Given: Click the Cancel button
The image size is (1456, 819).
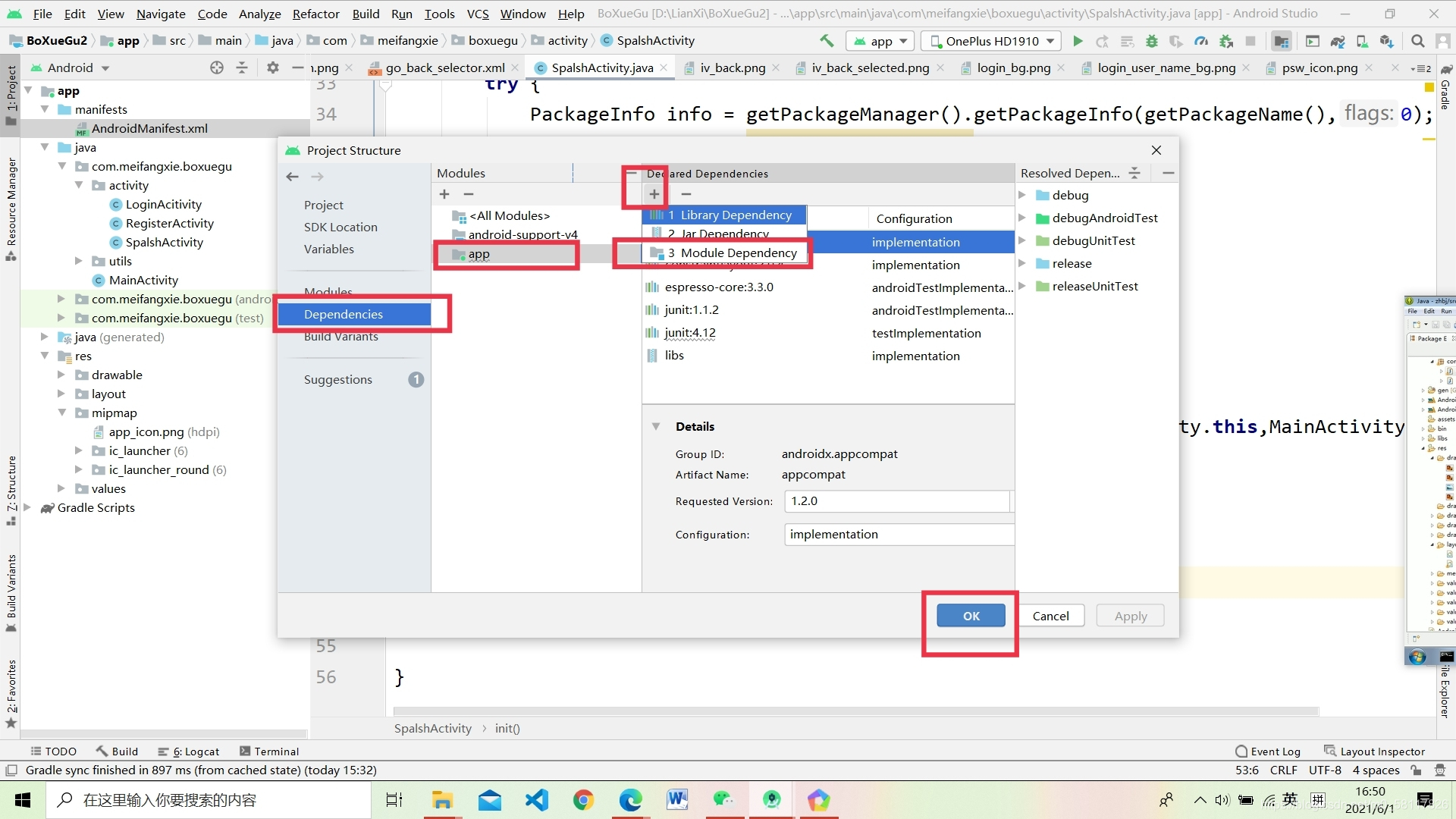Looking at the screenshot, I should (x=1050, y=616).
